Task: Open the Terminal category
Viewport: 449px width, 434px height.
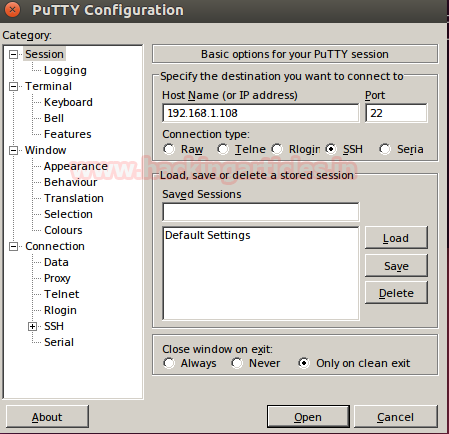Action: pyautogui.click(x=49, y=86)
